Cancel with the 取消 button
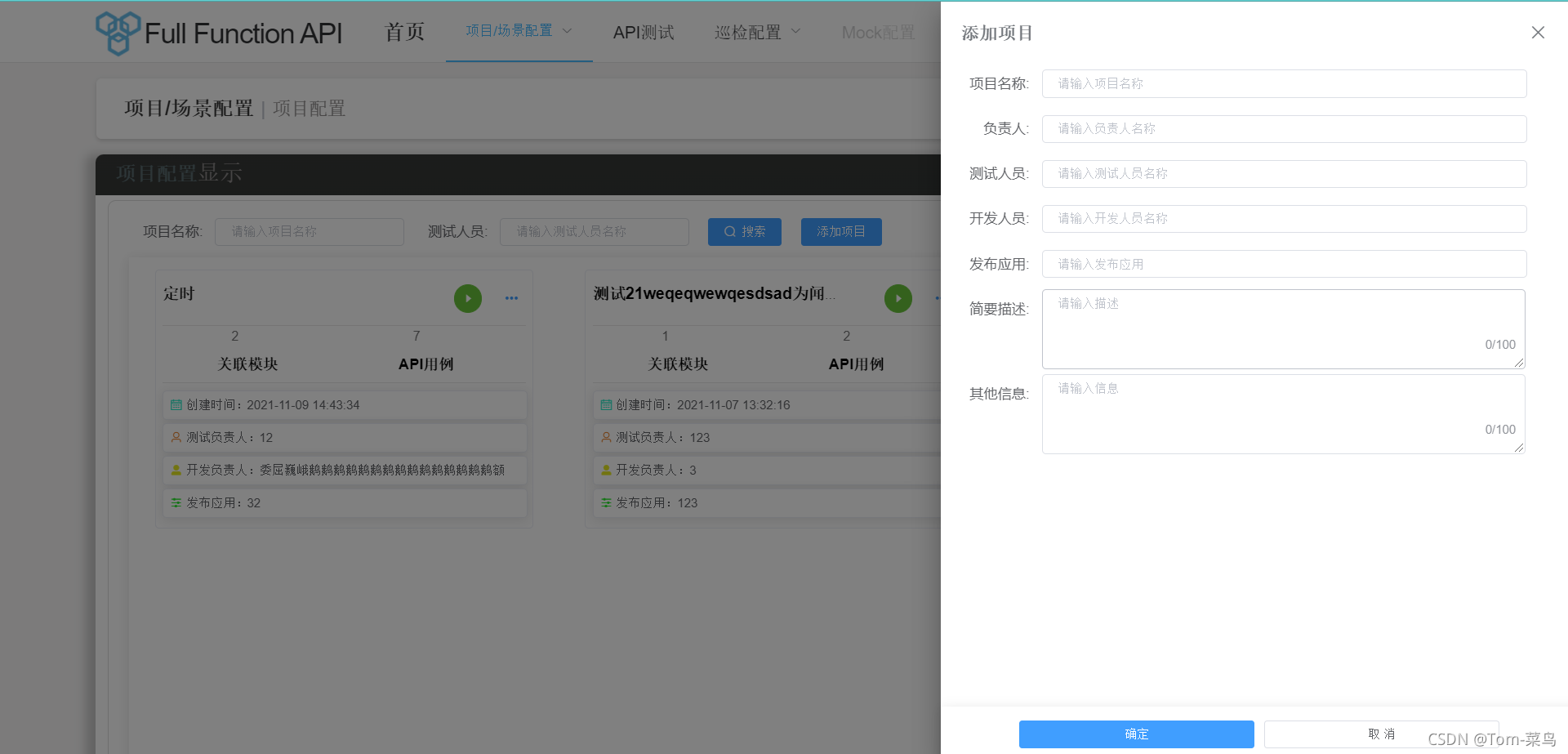Image resolution: width=1568 pixels, height=754 pixels. coord(1382,734)
